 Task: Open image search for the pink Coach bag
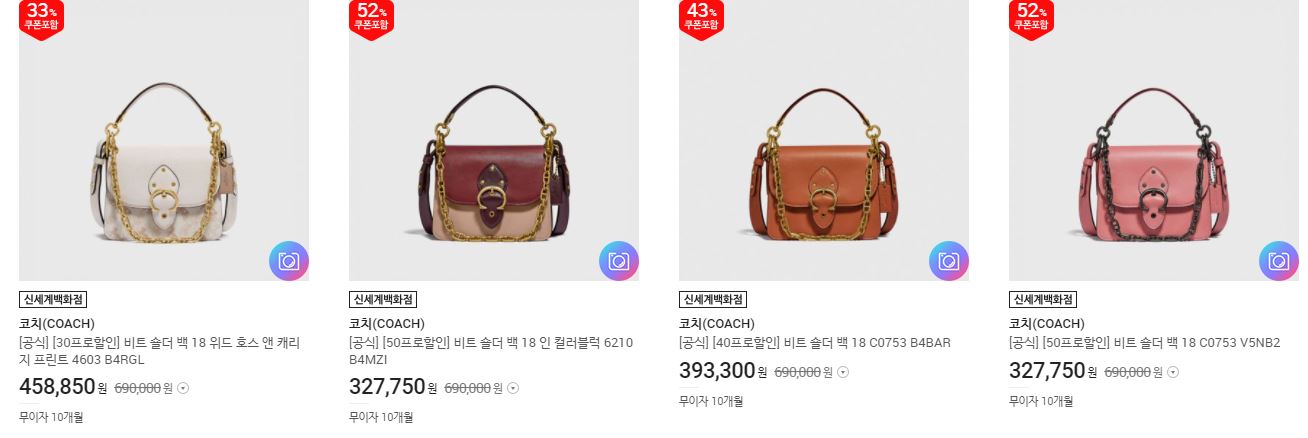[x=1279, y=261]
